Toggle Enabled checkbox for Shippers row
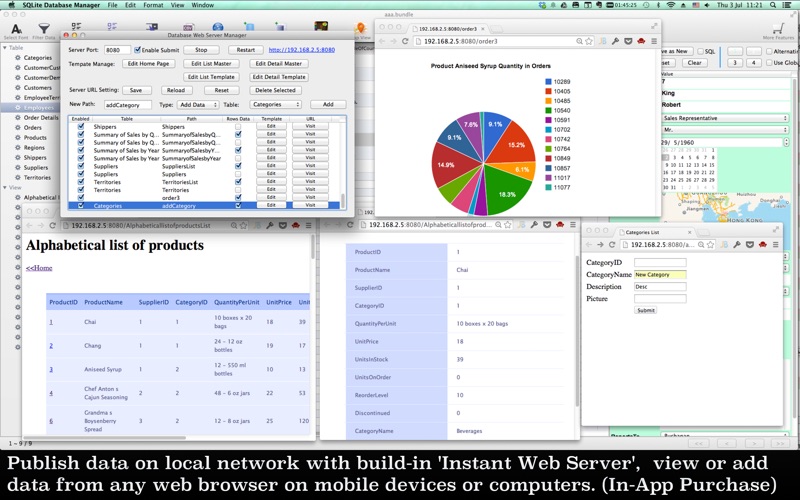 [81, 127]
